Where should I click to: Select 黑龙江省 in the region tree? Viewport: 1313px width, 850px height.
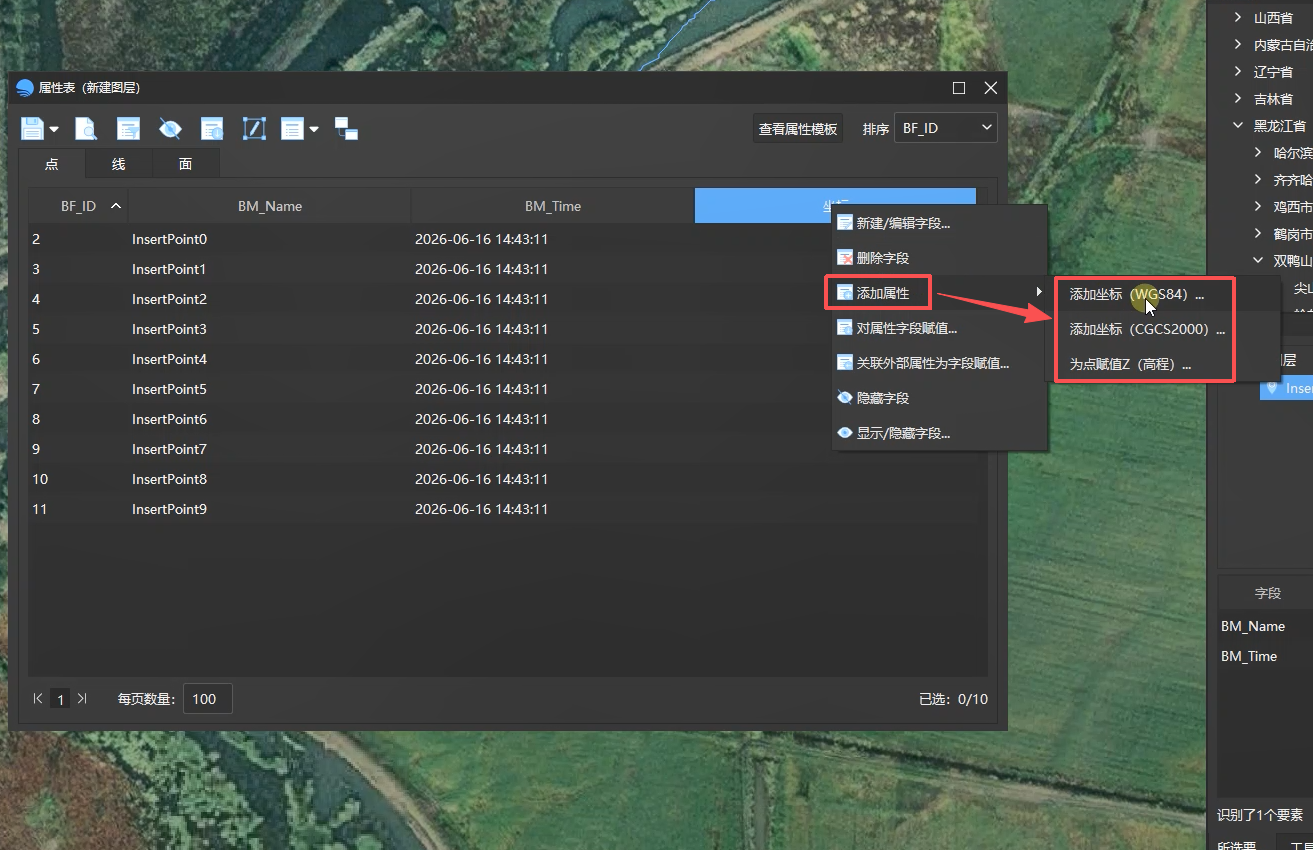[1280, 126]
